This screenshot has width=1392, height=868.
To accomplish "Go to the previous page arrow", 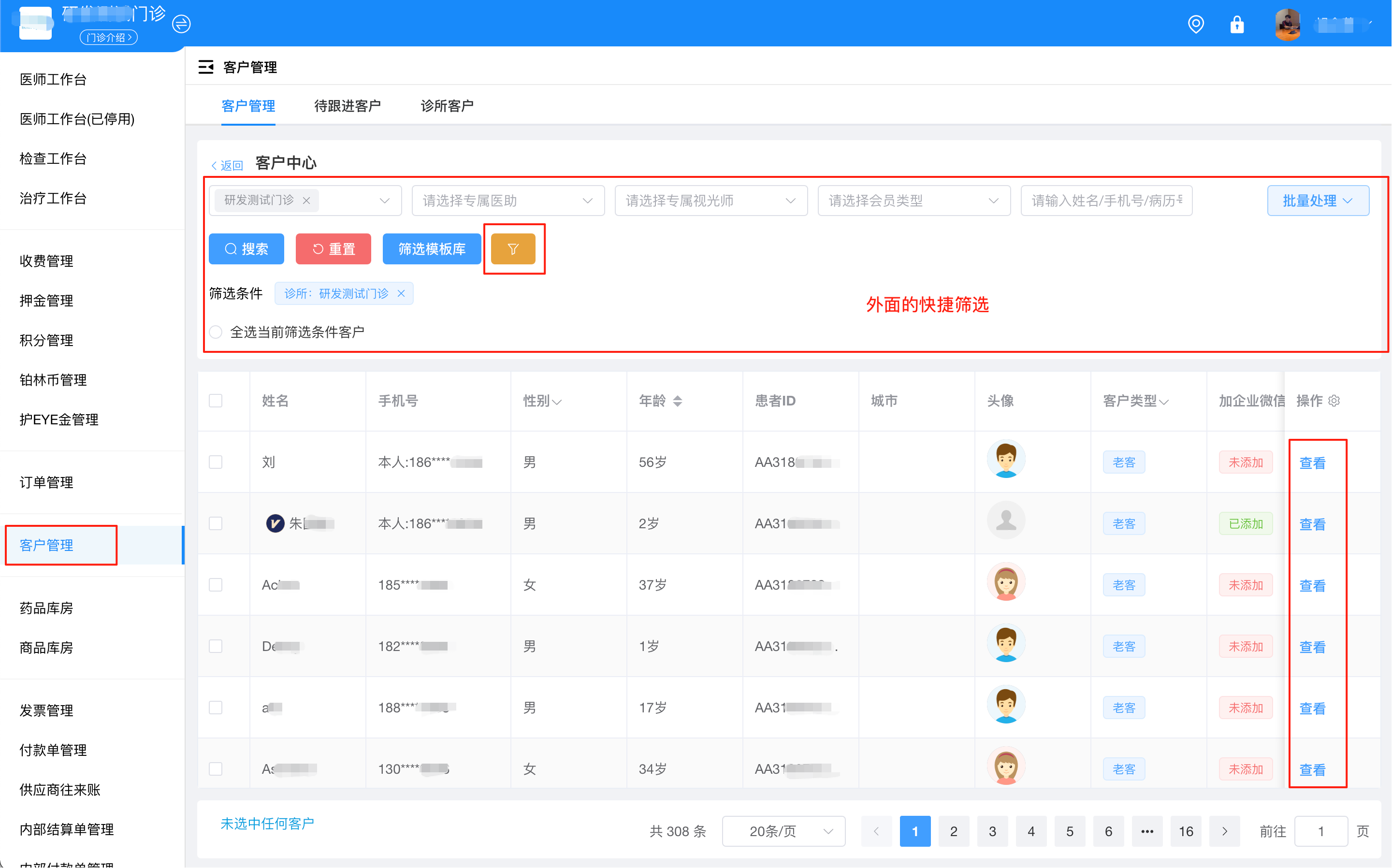I will [876, 831].
